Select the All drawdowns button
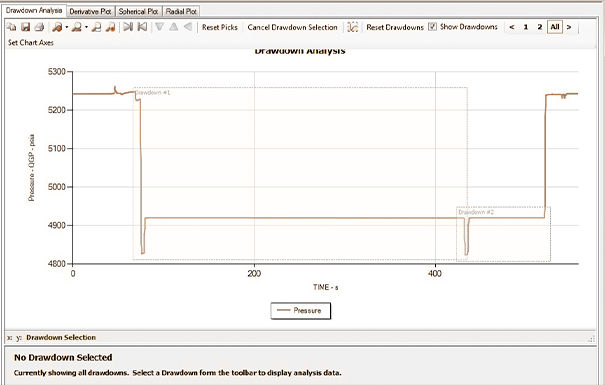This screenshot has width=605, height=385. pyautogui.click(x=555, y=27)
